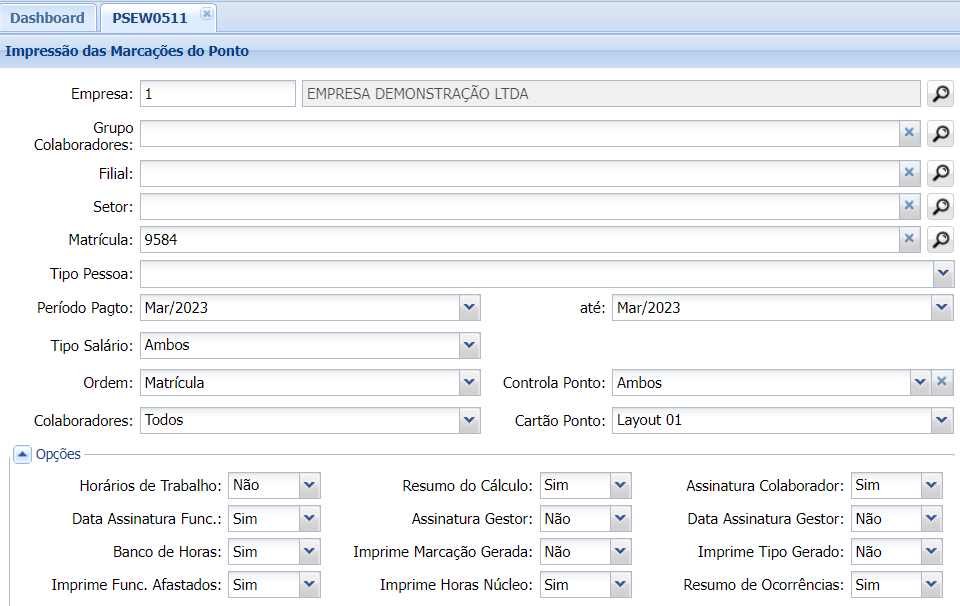Clear the Filial field with X icon
This screenshot has width=960, height=606.
[909, 173]
